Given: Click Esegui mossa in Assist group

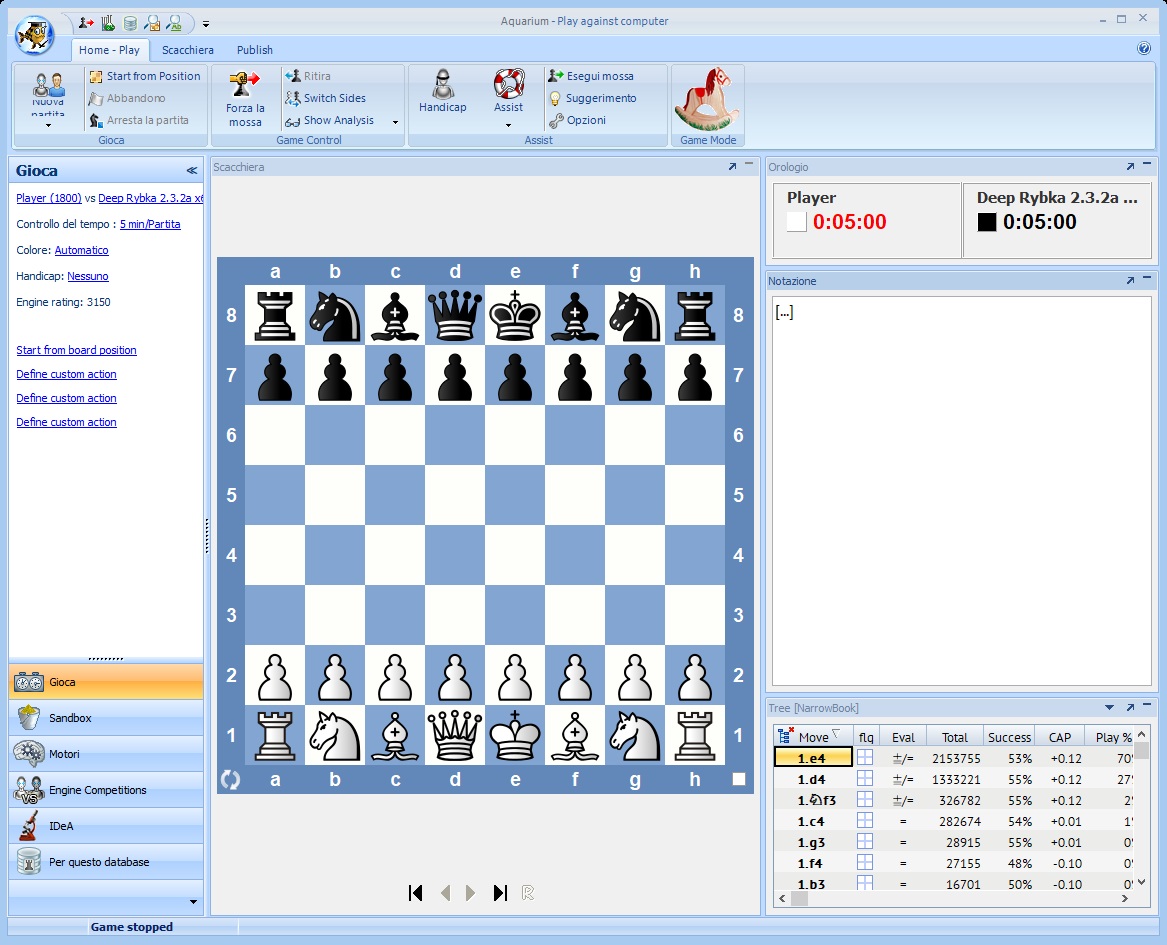Looking at the screenshot, I should click(x=591, y=76).
